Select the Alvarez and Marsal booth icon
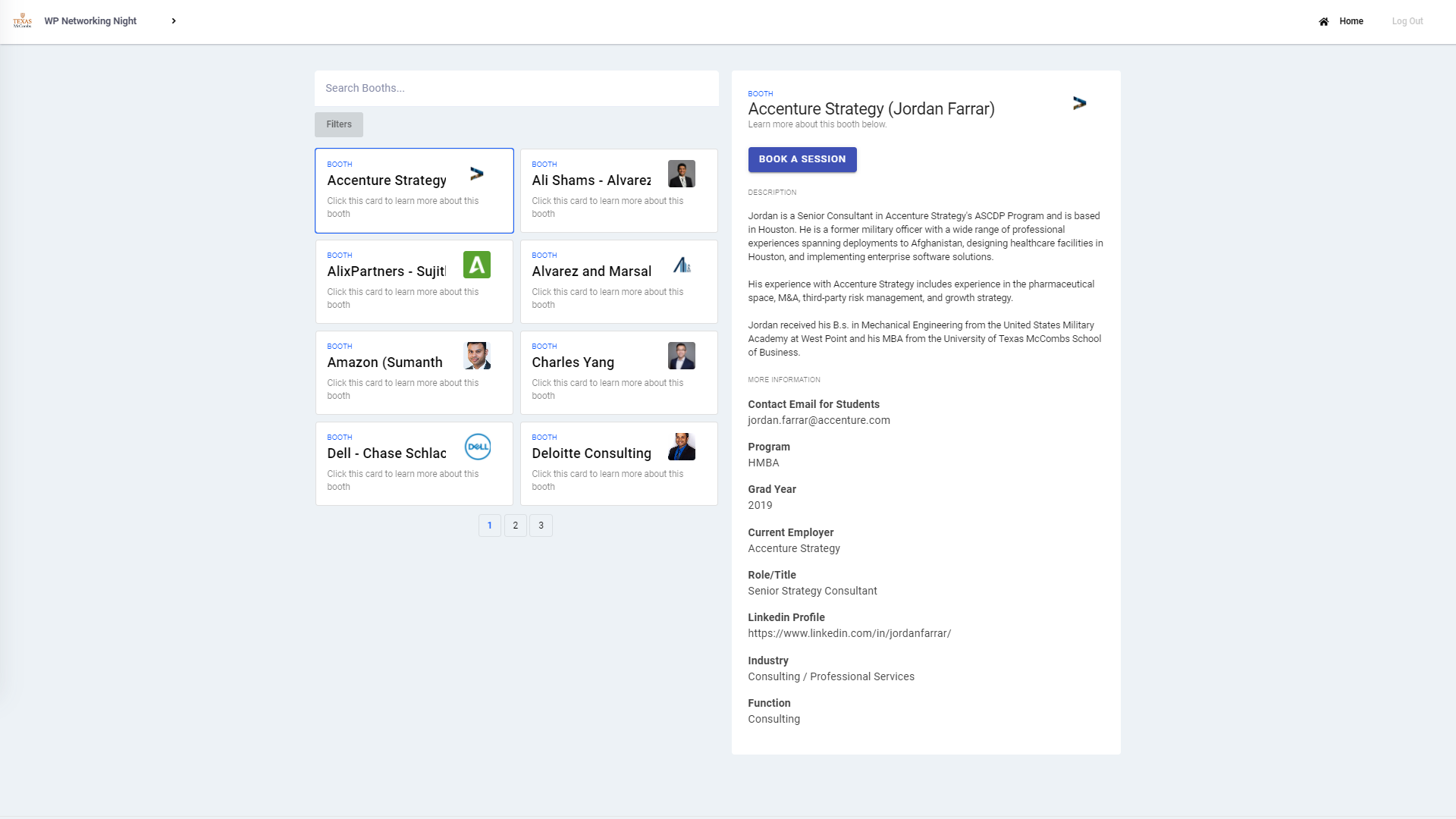 pyautogui.click(x=681, y=264)
